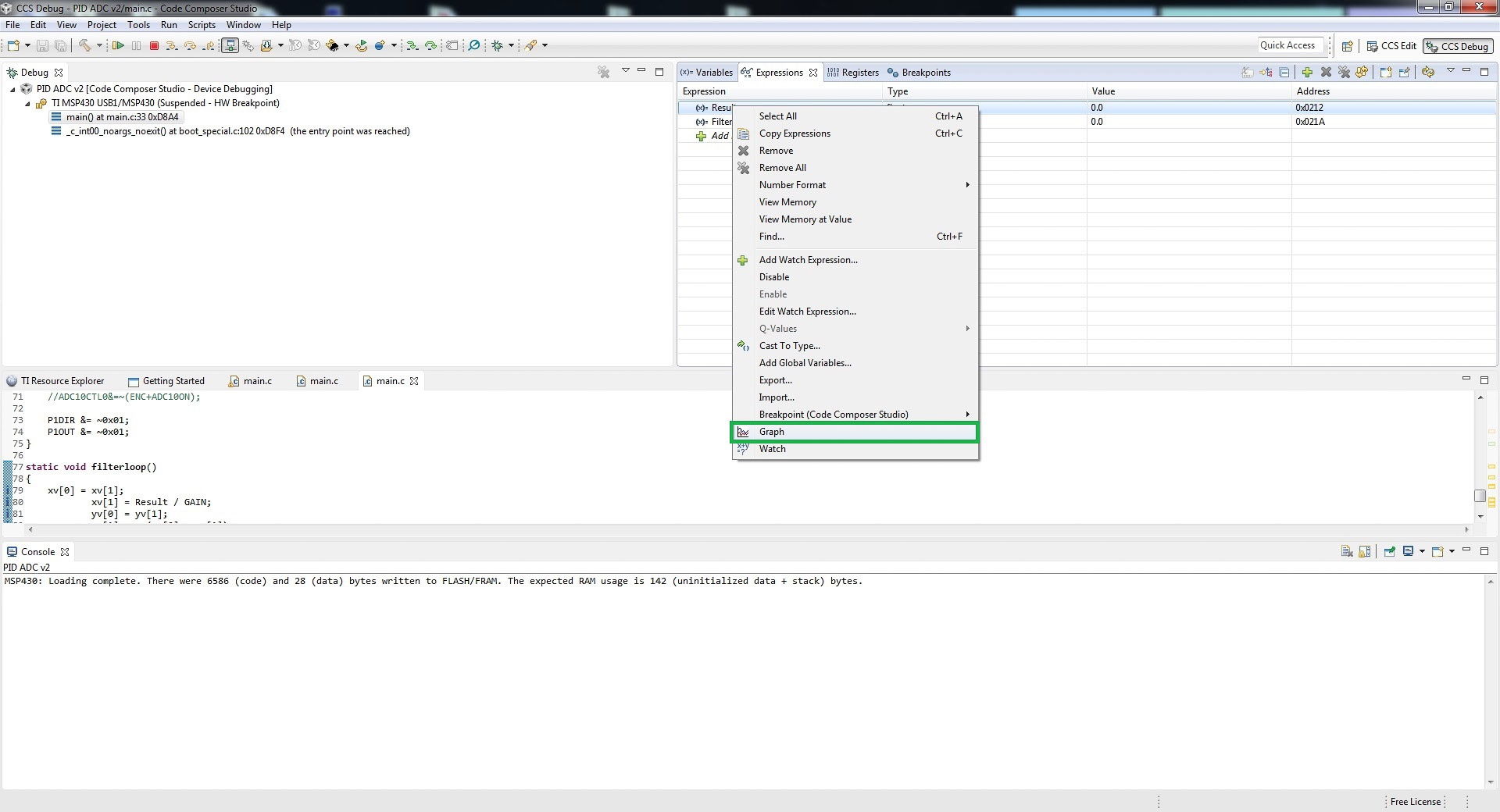Open the TI Resource Explorer tab
Viewport: 1500px width, 812px height.
55,381
